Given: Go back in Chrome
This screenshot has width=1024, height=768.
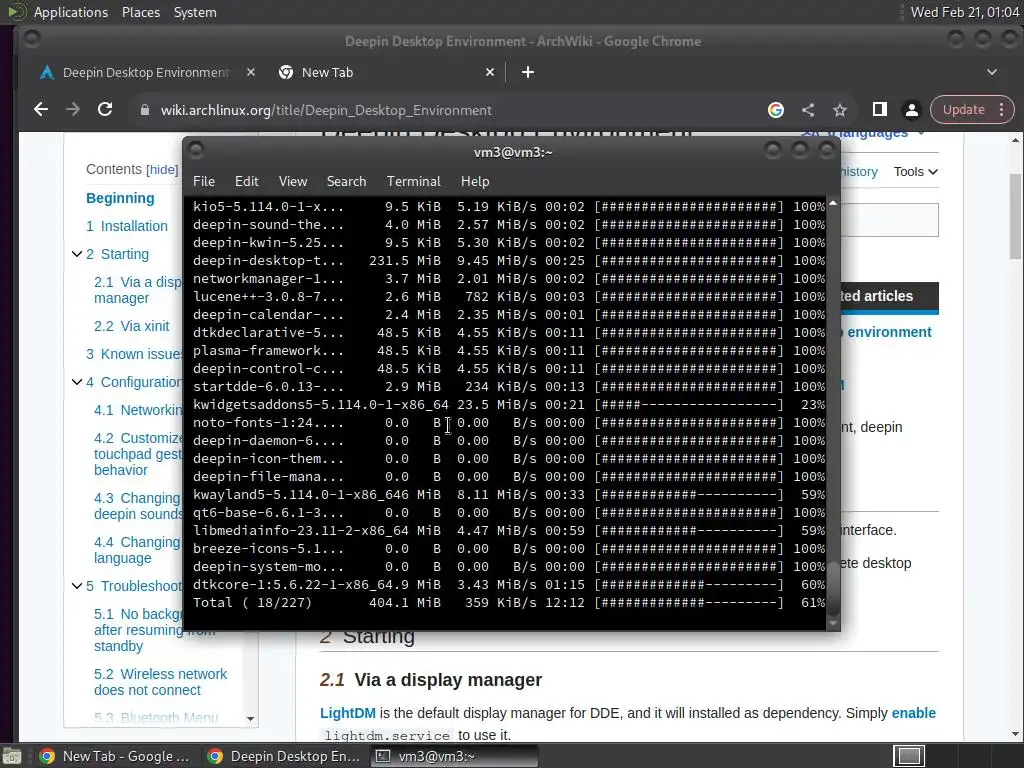Looking at the screenshot, I should [x=40, y=110].
